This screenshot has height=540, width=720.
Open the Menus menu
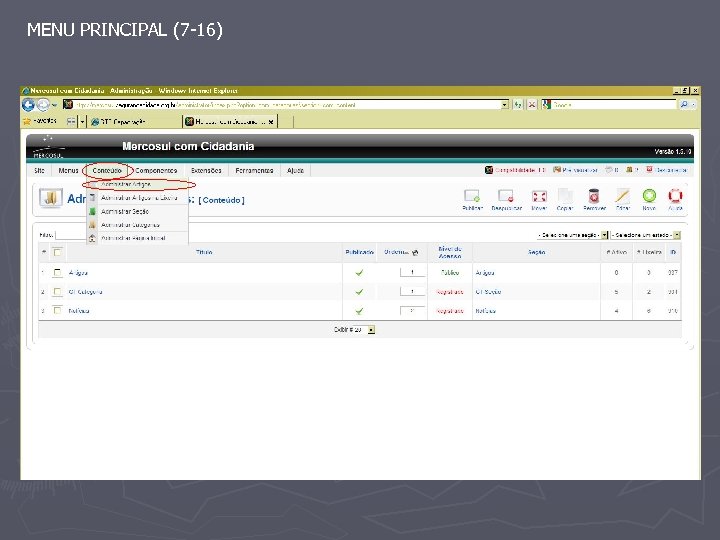tap(68, 170)
